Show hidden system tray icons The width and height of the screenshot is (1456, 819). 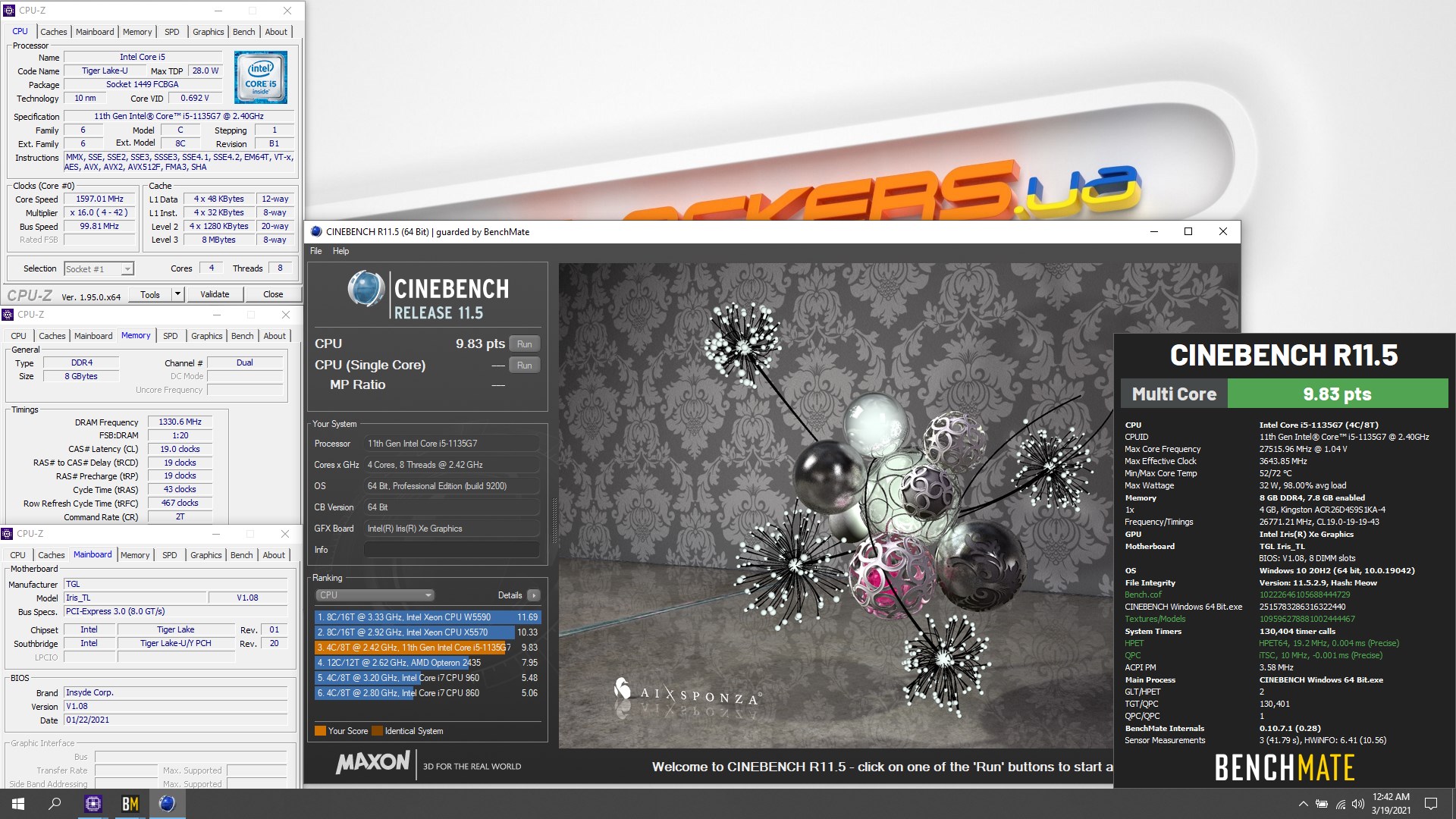[x=1303, y=804]
